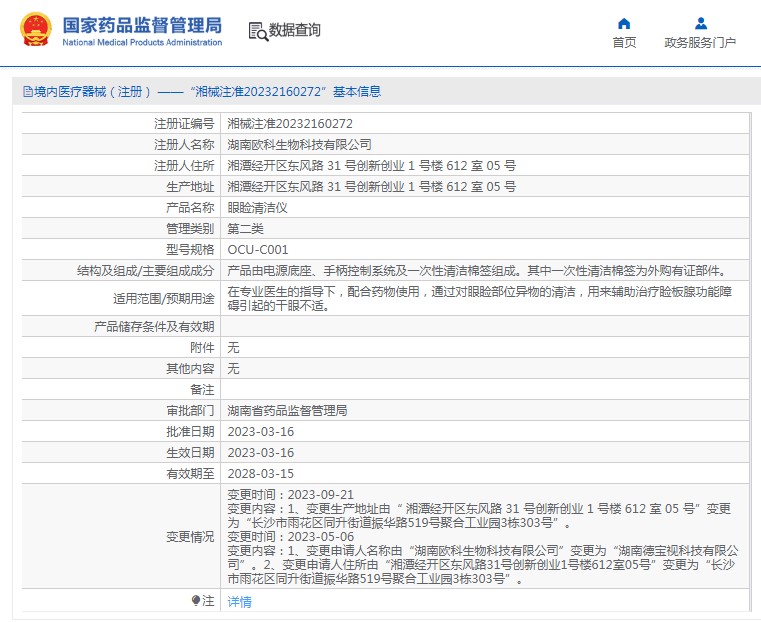Click the 境内医疗器械 basic info header bar
Screen dimensions: 761x622
coord(380,91)
